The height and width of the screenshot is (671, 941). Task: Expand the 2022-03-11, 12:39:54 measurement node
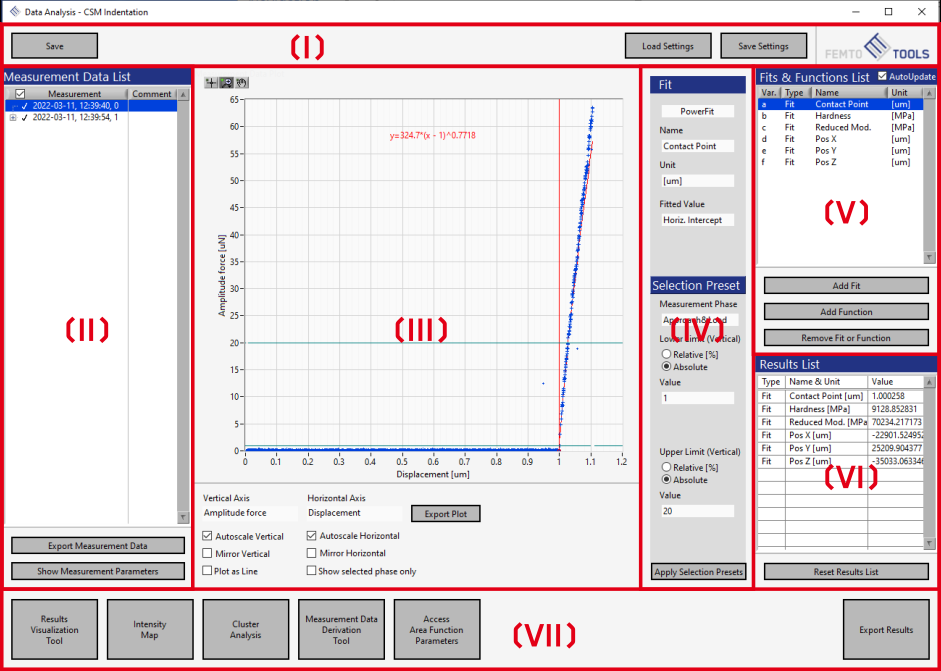12,117
